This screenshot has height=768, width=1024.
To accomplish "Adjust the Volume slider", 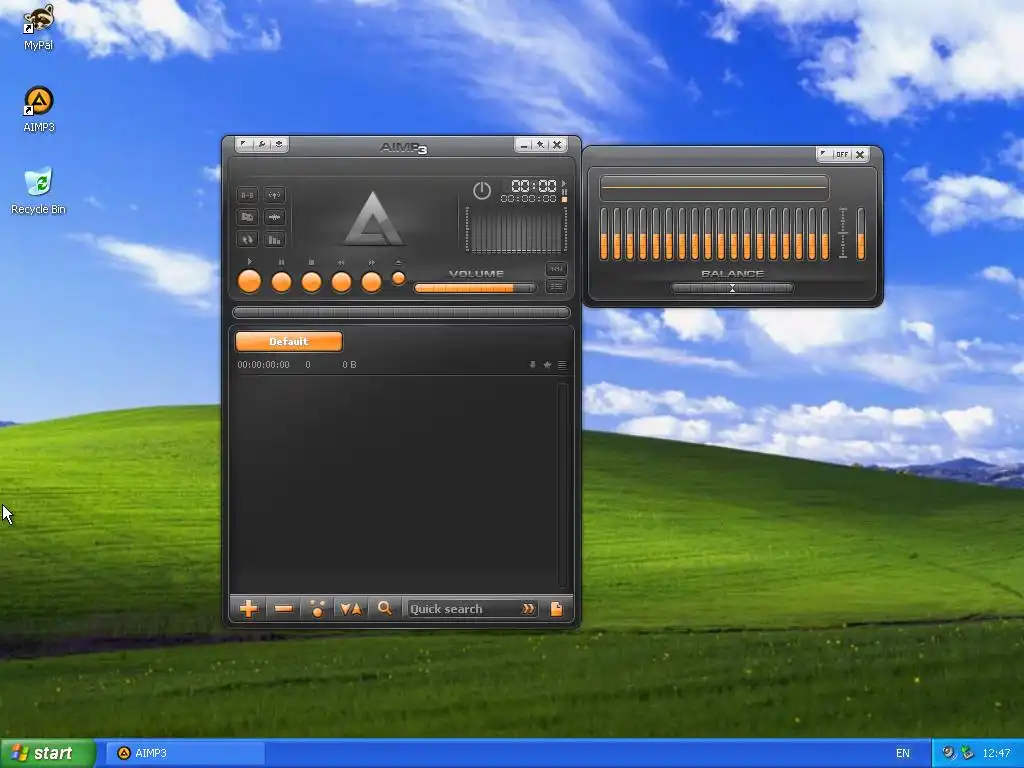I will [475, 287].
